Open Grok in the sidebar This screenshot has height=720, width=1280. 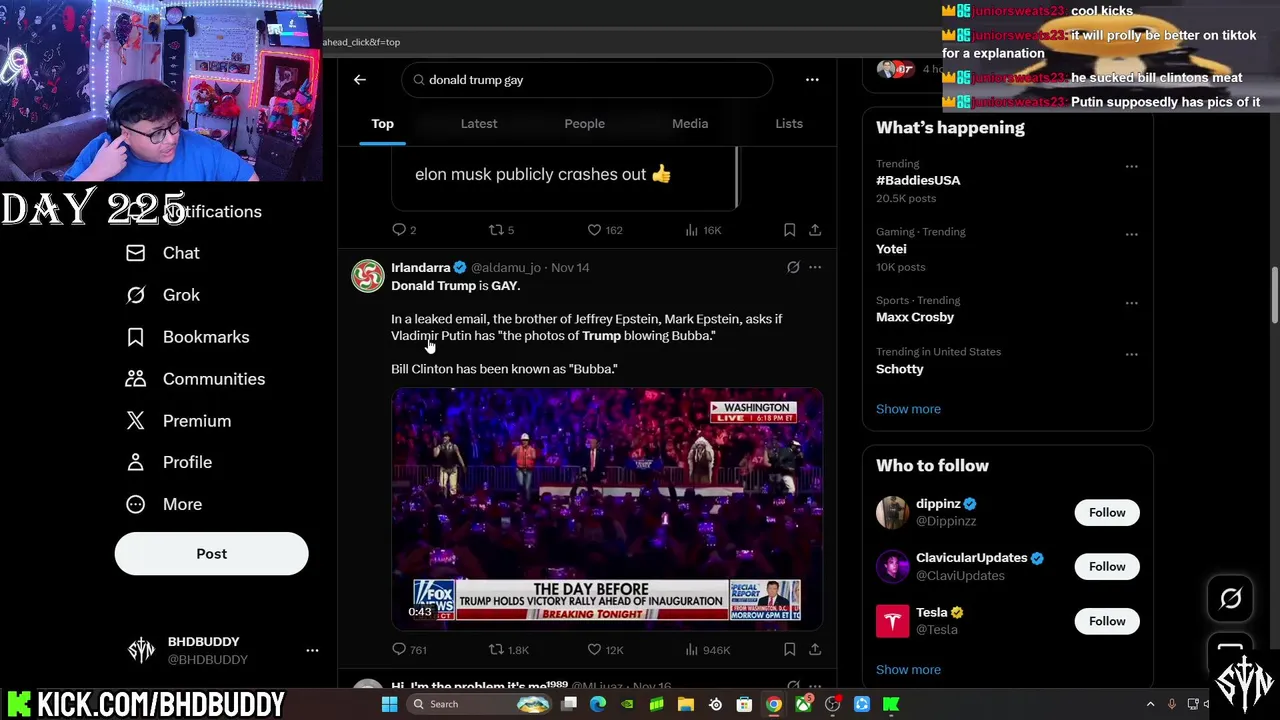162,295
